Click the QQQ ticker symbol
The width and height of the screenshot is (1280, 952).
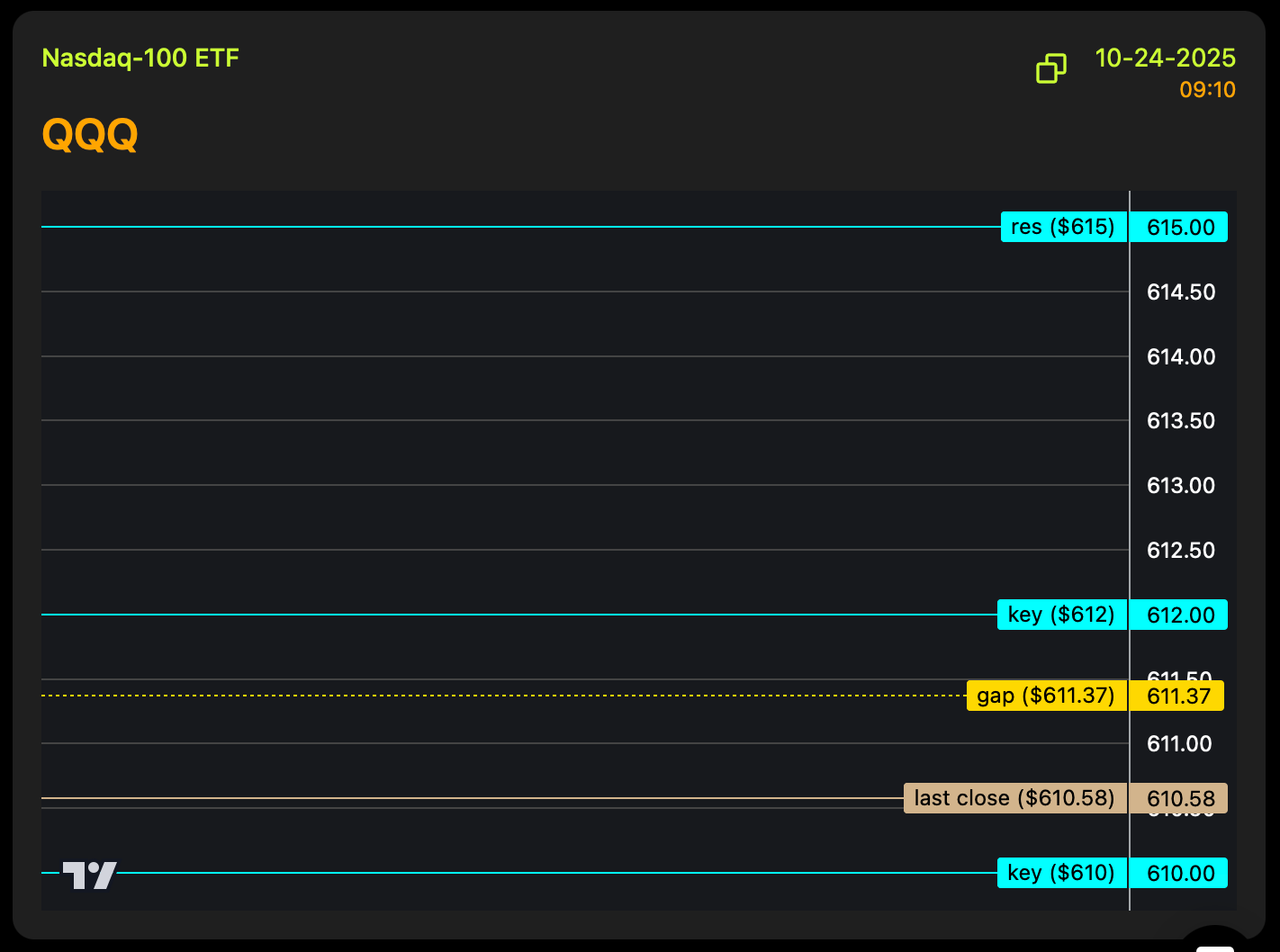tap(90, 135)
